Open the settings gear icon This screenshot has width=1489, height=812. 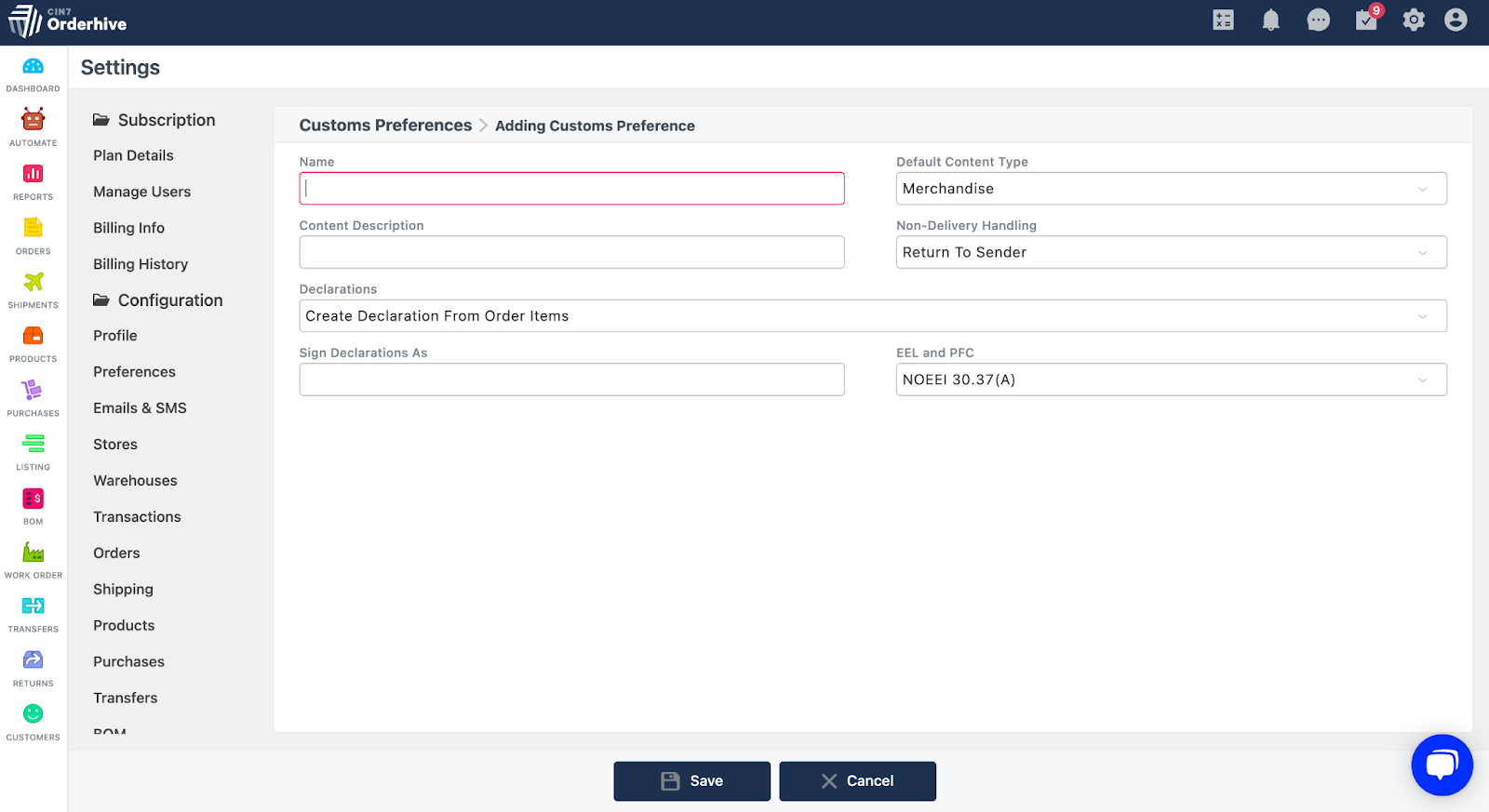click(x=1414, y=20)
